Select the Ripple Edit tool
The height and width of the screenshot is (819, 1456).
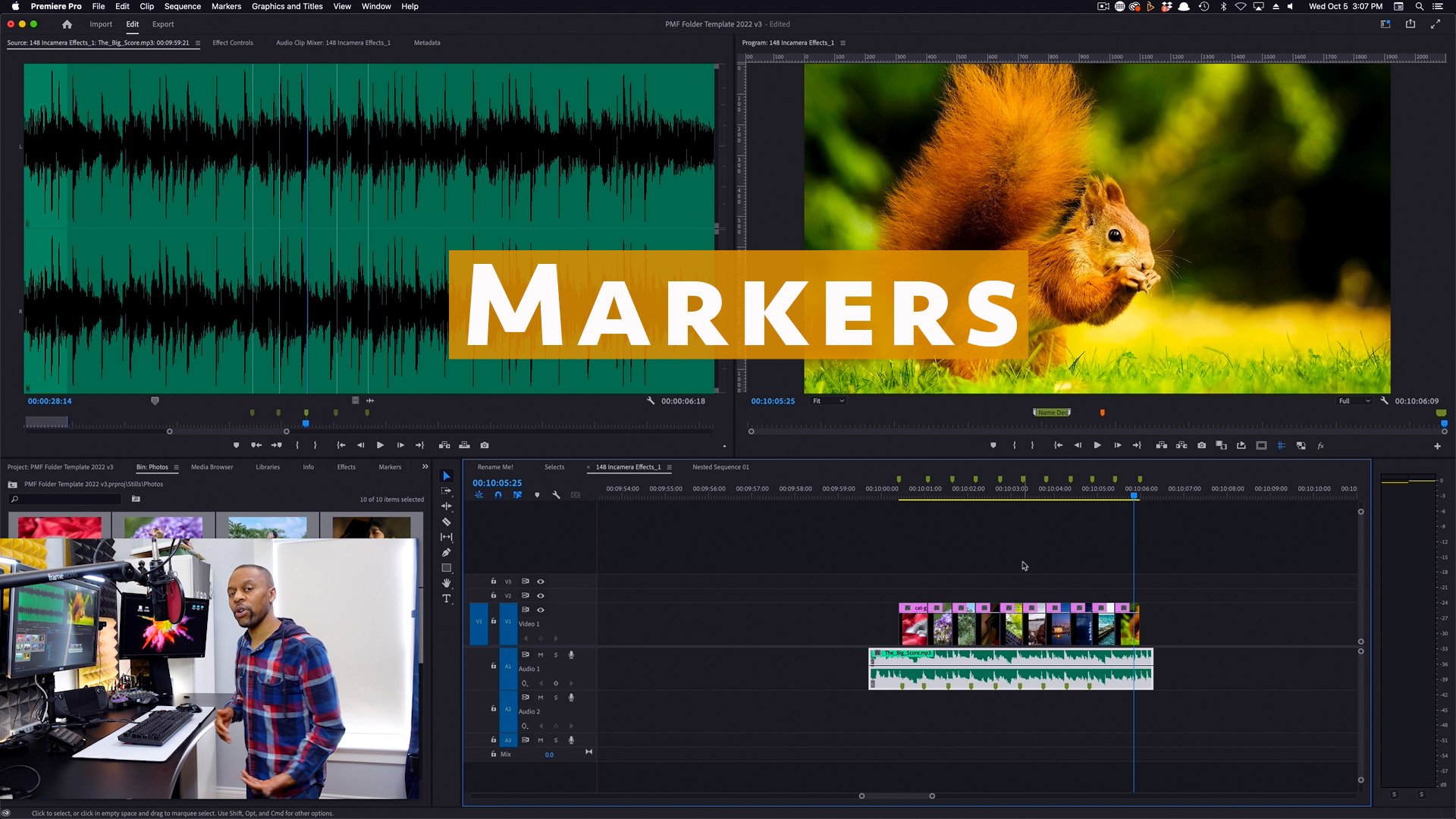click(x=447, y=507)
